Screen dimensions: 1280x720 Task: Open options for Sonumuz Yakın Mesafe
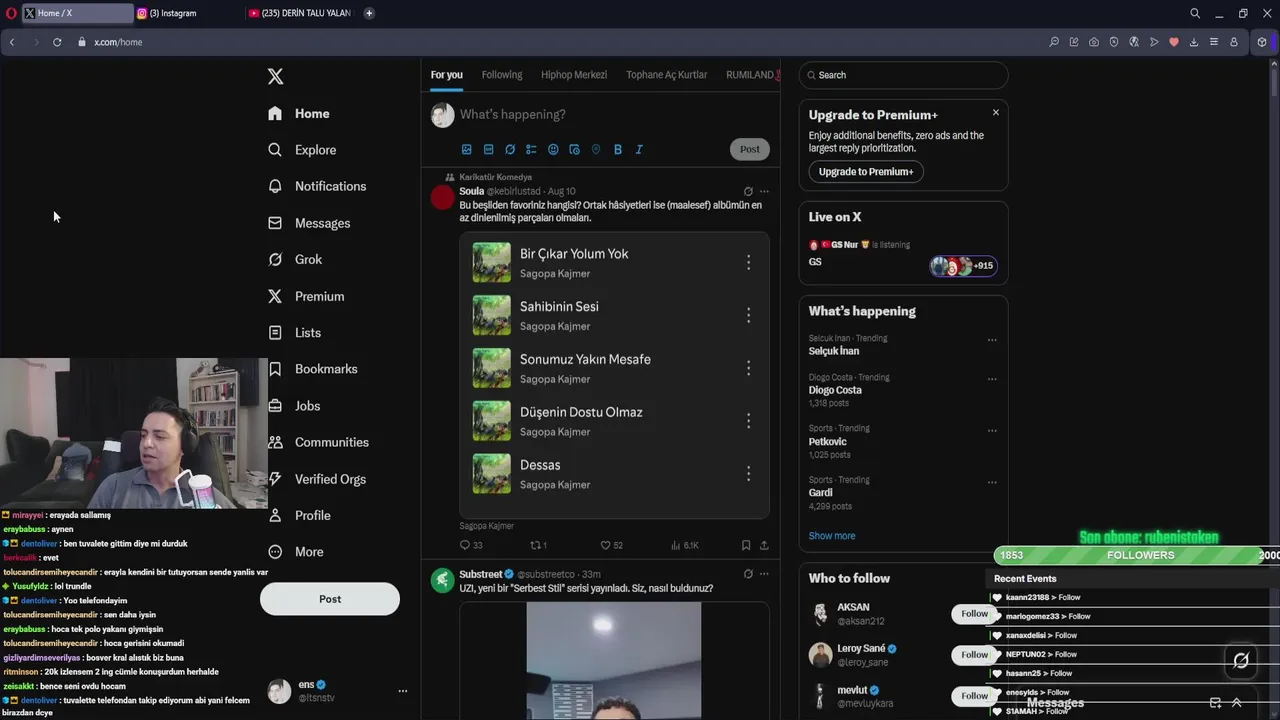(x=748, y=368)
